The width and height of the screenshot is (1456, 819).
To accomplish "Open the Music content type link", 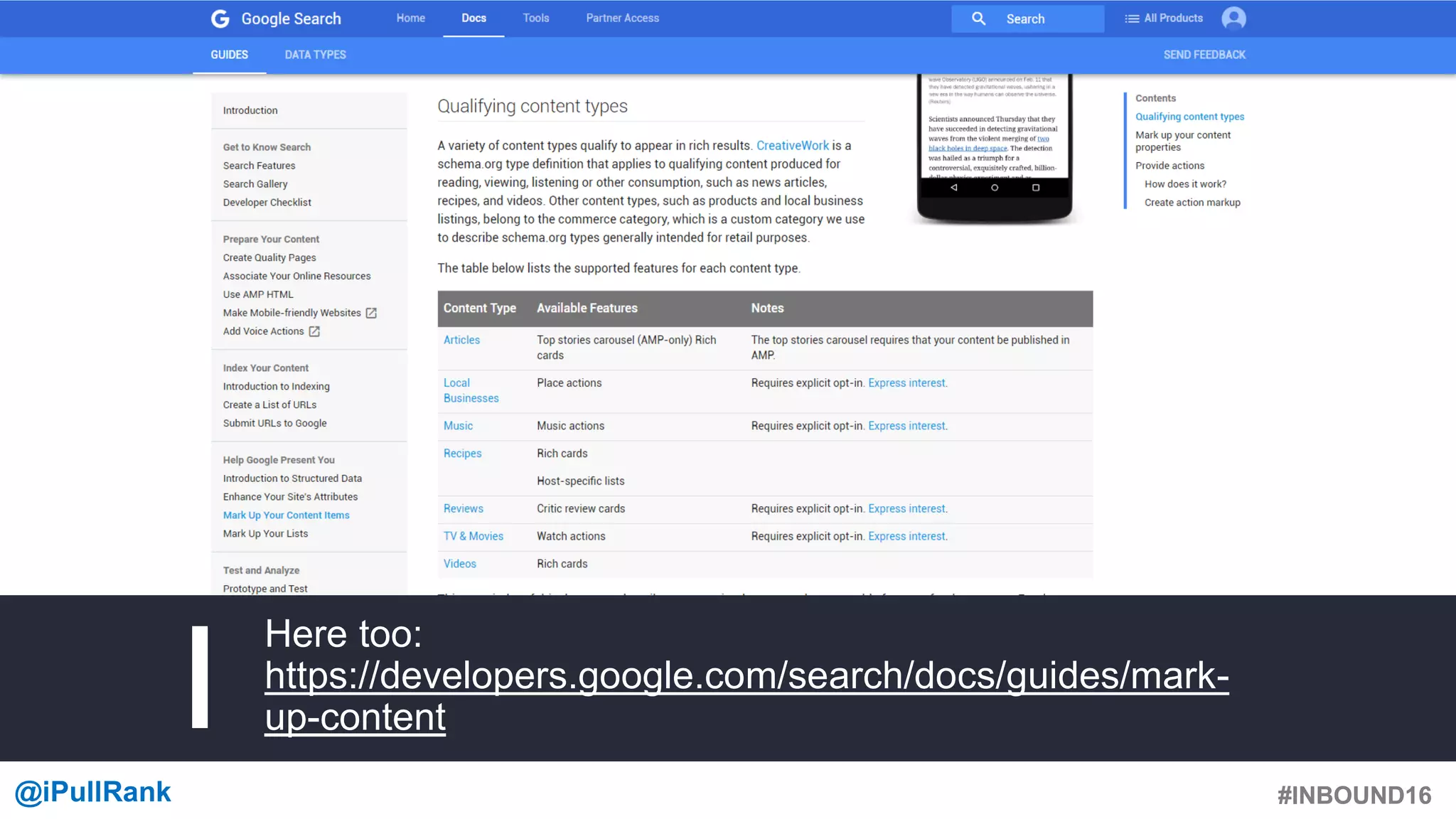I will coord(458,426).
